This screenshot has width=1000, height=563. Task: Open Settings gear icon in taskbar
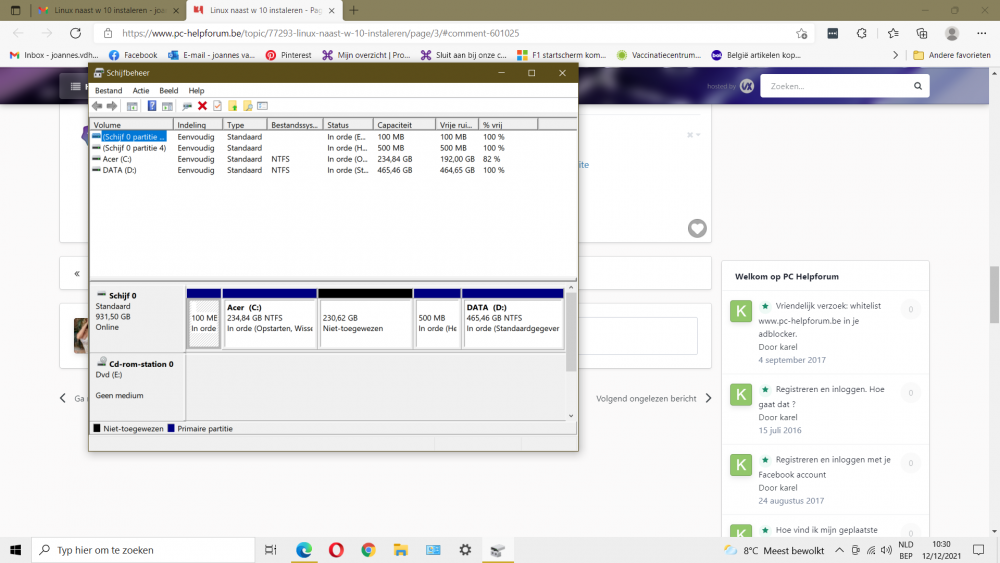(465, 550)
